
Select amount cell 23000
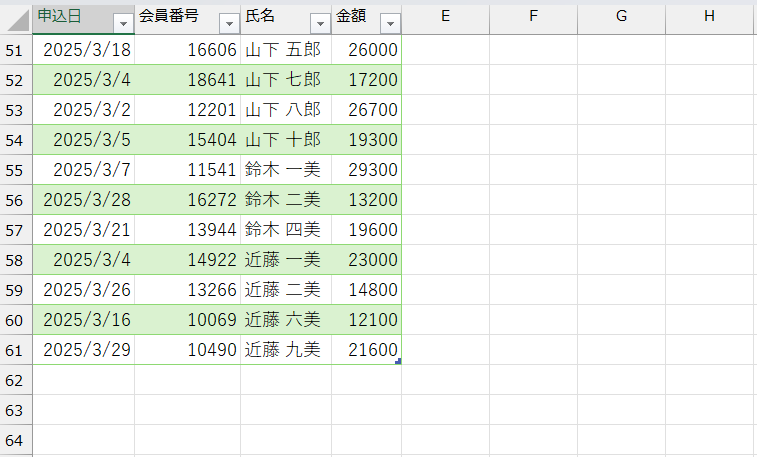click(x=366, y=260)
